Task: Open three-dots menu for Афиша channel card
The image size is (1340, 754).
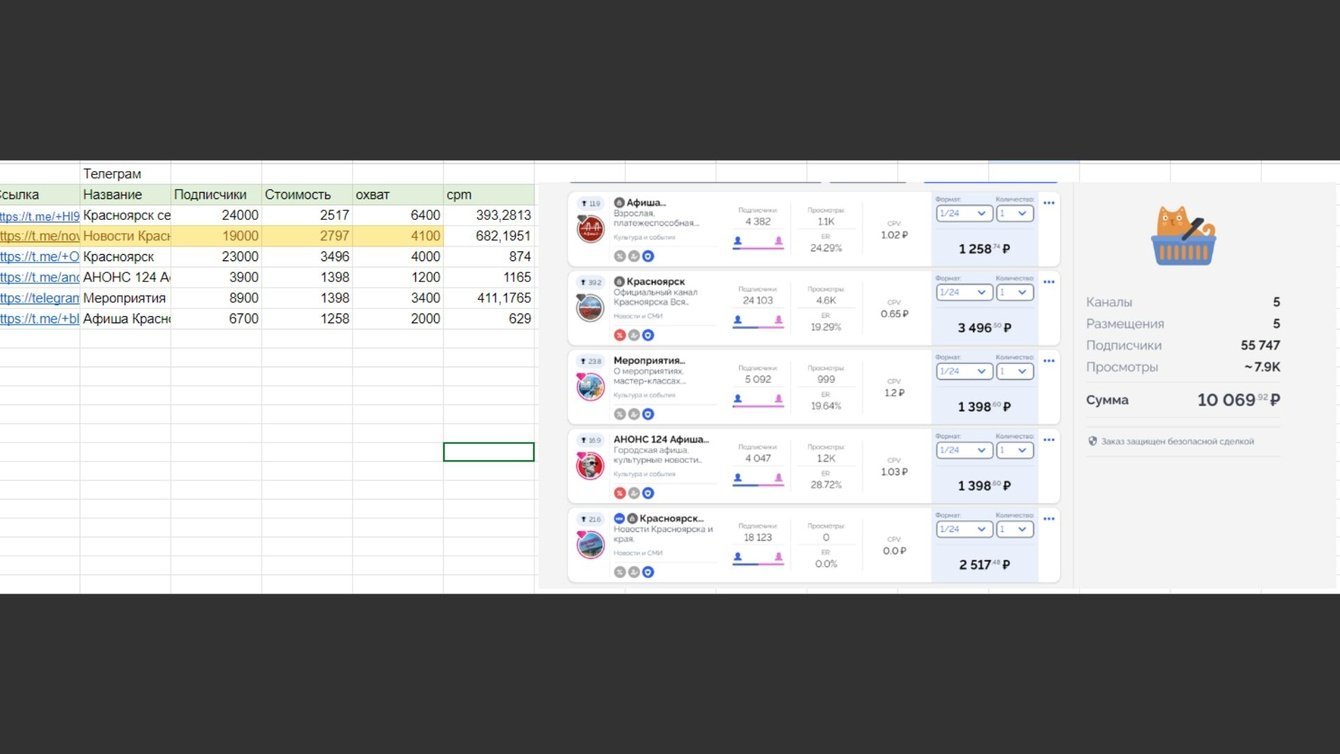Action: pos(1049,203)
